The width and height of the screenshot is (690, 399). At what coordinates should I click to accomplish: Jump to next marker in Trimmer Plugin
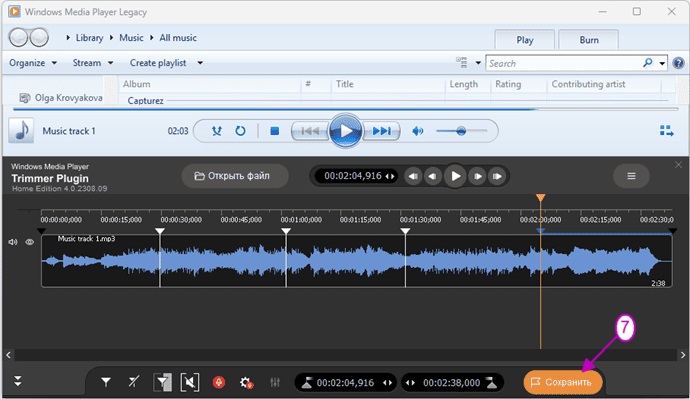tap(497, 176)
